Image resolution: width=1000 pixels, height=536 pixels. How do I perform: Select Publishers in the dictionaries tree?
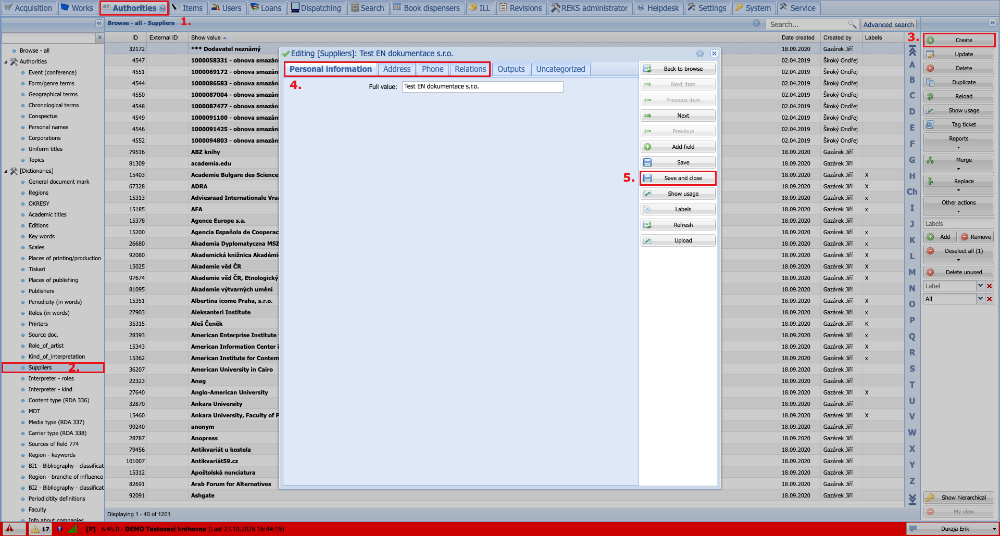click(x=41, y=291)
